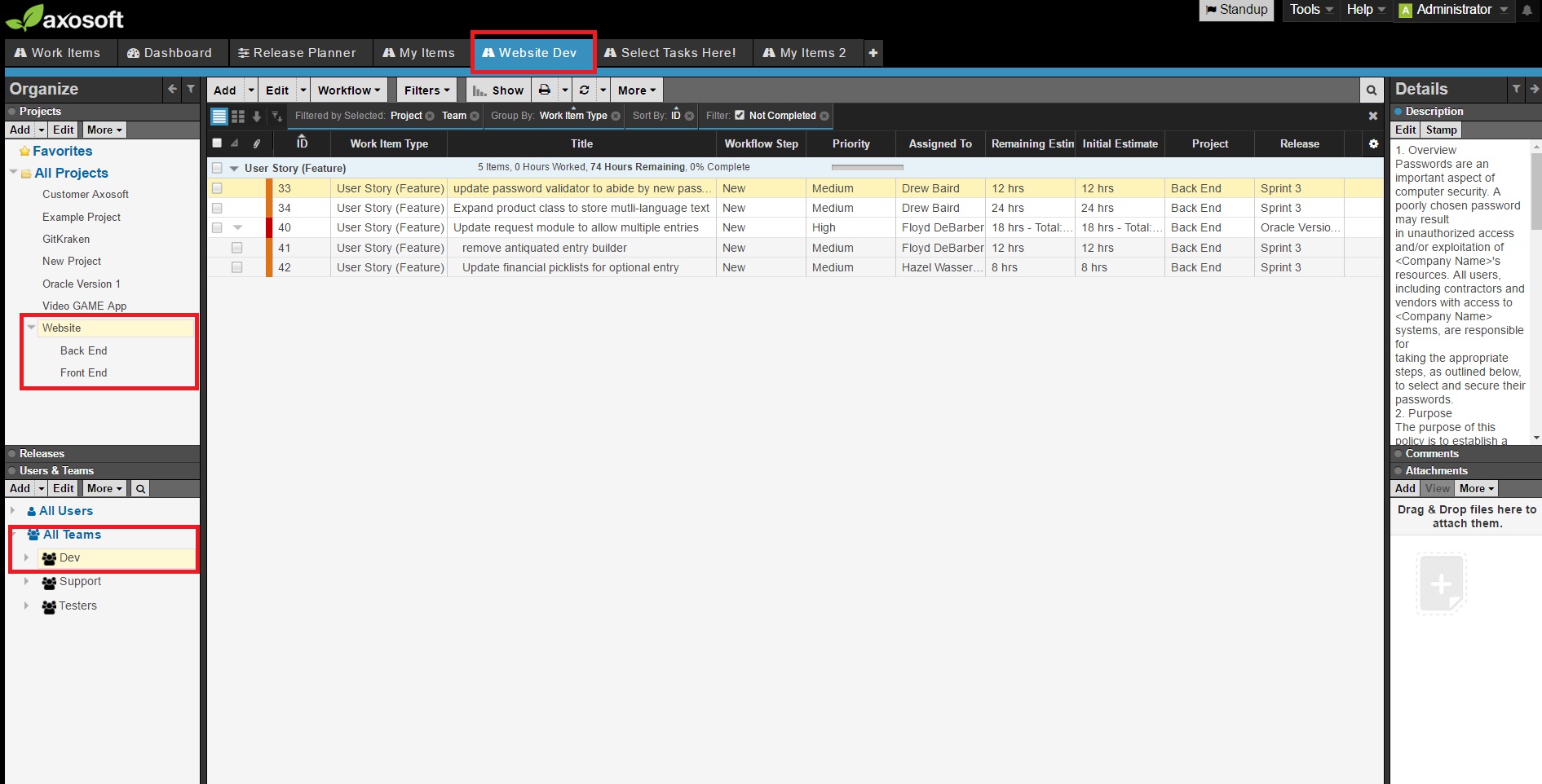Open column settings gear in grid header
This screenshot has height=784, width=1542.
point(1373,144)
